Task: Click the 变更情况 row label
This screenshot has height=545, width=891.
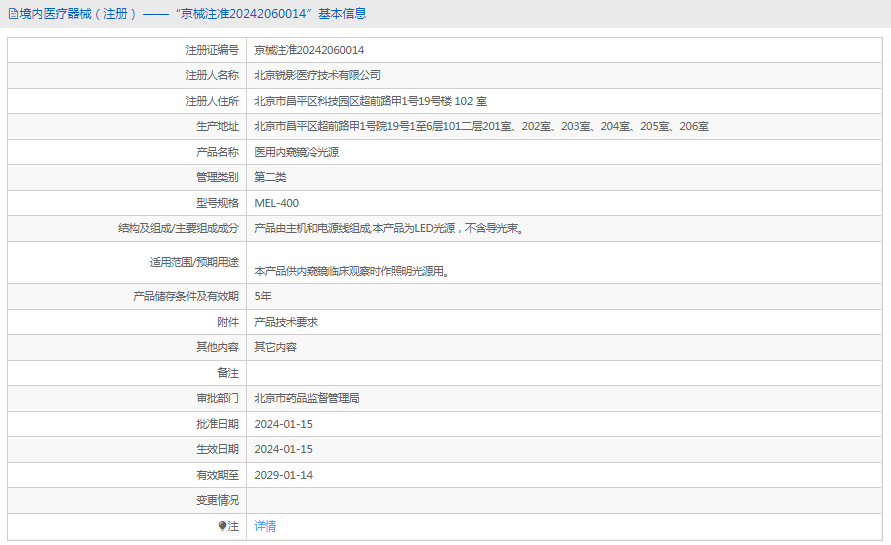Action: pyautogui.click(x=218, y=500)
